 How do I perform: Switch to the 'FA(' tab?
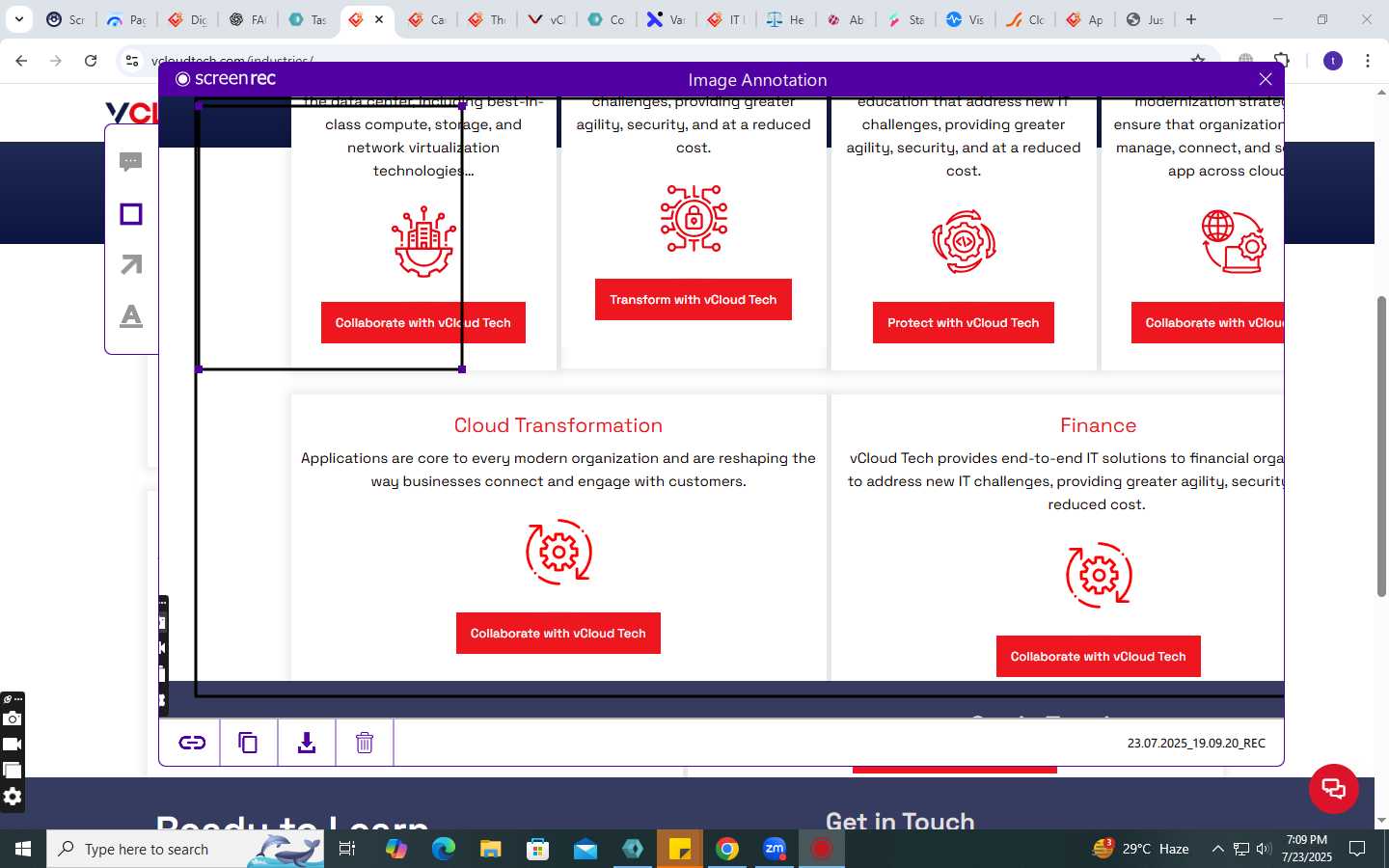point(248,19)
